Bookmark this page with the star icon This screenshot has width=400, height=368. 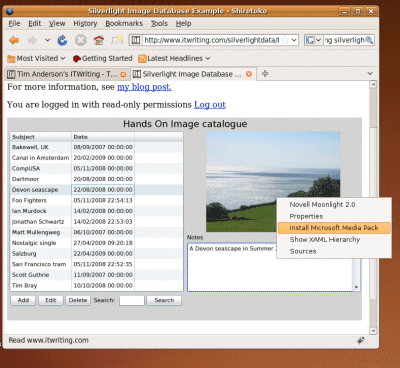(285, 40)
